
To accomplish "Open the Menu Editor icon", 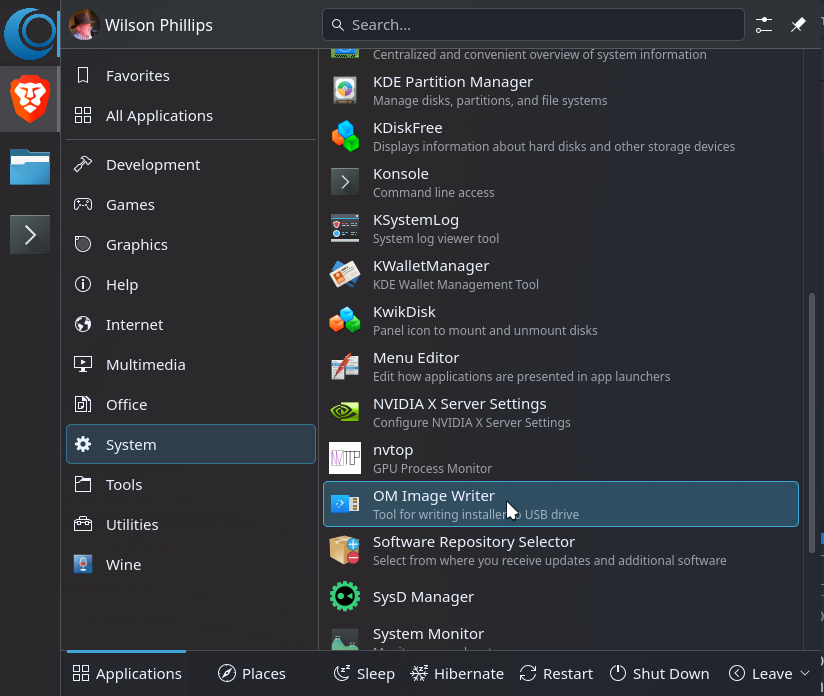I will pos(345,366).
